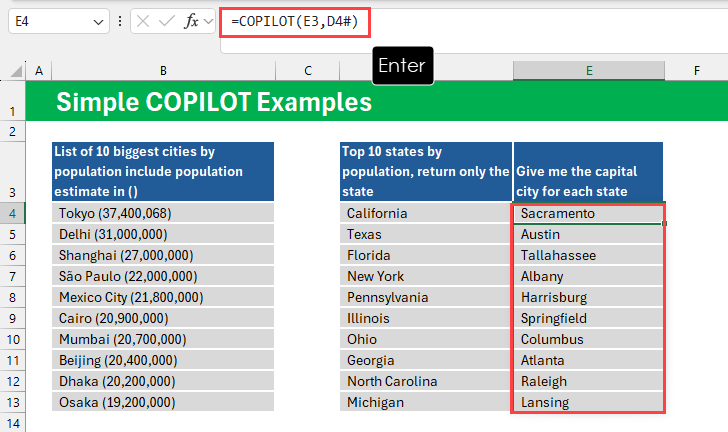Select the Pennsylvania cell
This screenshot has height=432, width=728.
tap(426, 297)
